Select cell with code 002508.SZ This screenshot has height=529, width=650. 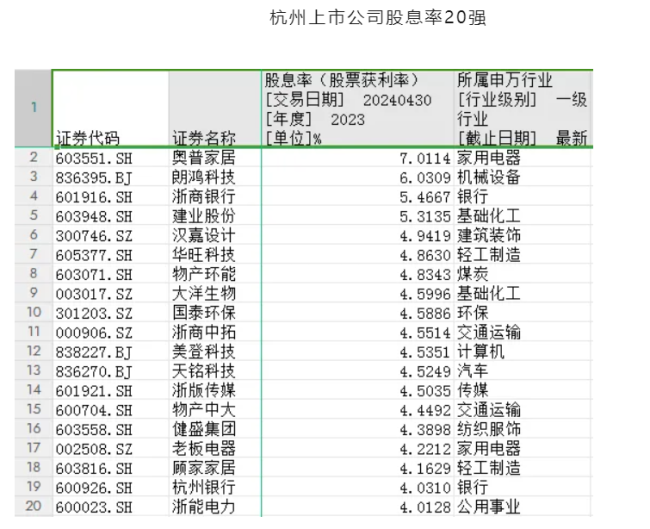[x=111, y=449]
